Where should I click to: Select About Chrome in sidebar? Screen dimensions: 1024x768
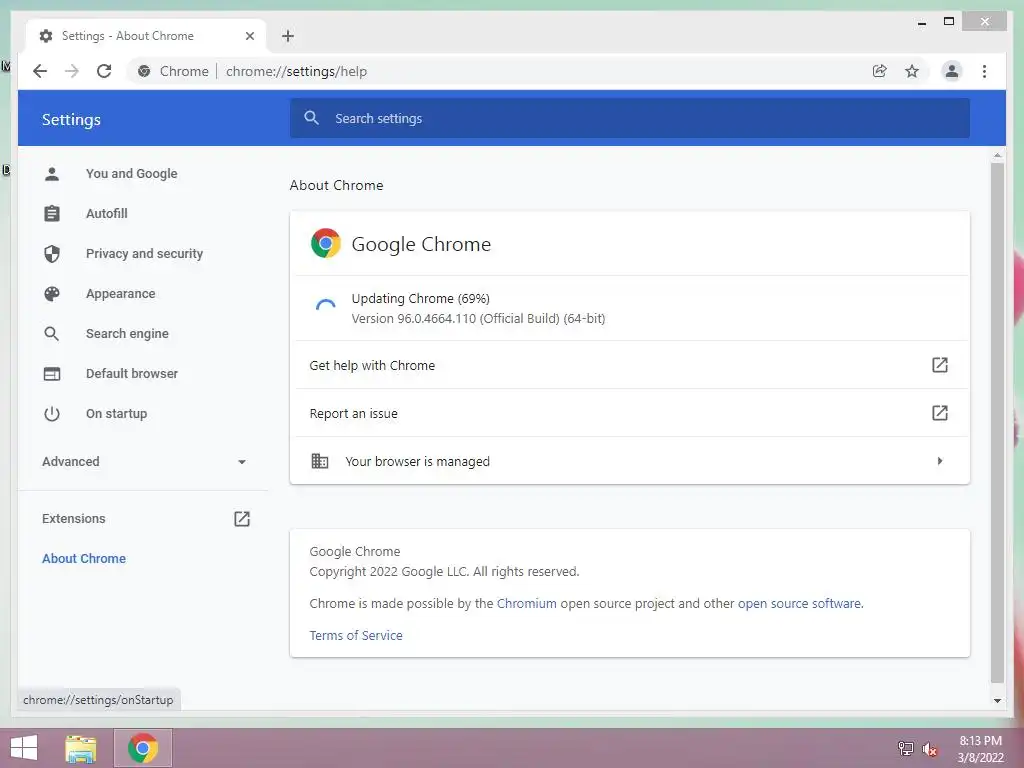point(84,558)
